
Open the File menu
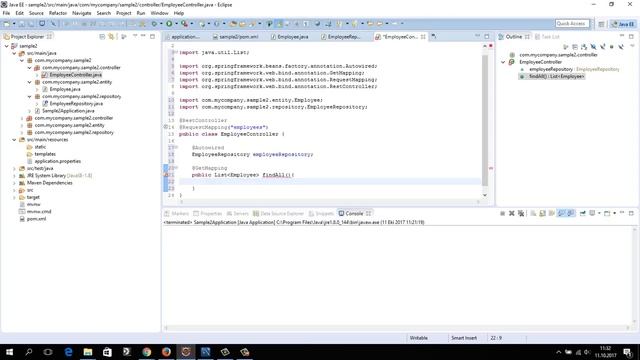(7, 13)
